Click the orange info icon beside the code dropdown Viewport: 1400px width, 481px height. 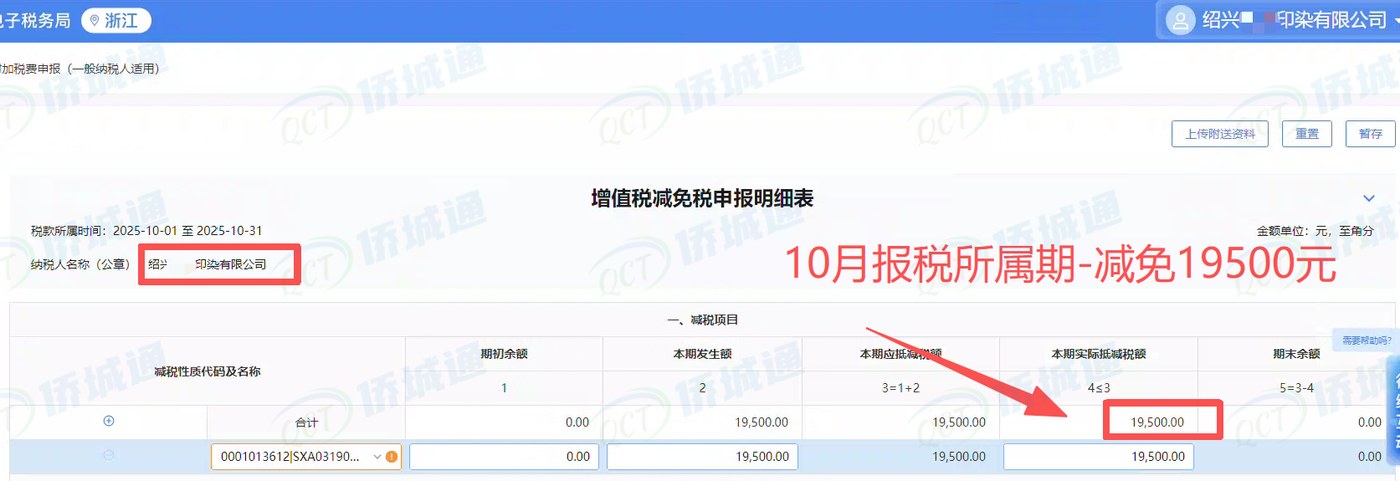coord(391,457)
